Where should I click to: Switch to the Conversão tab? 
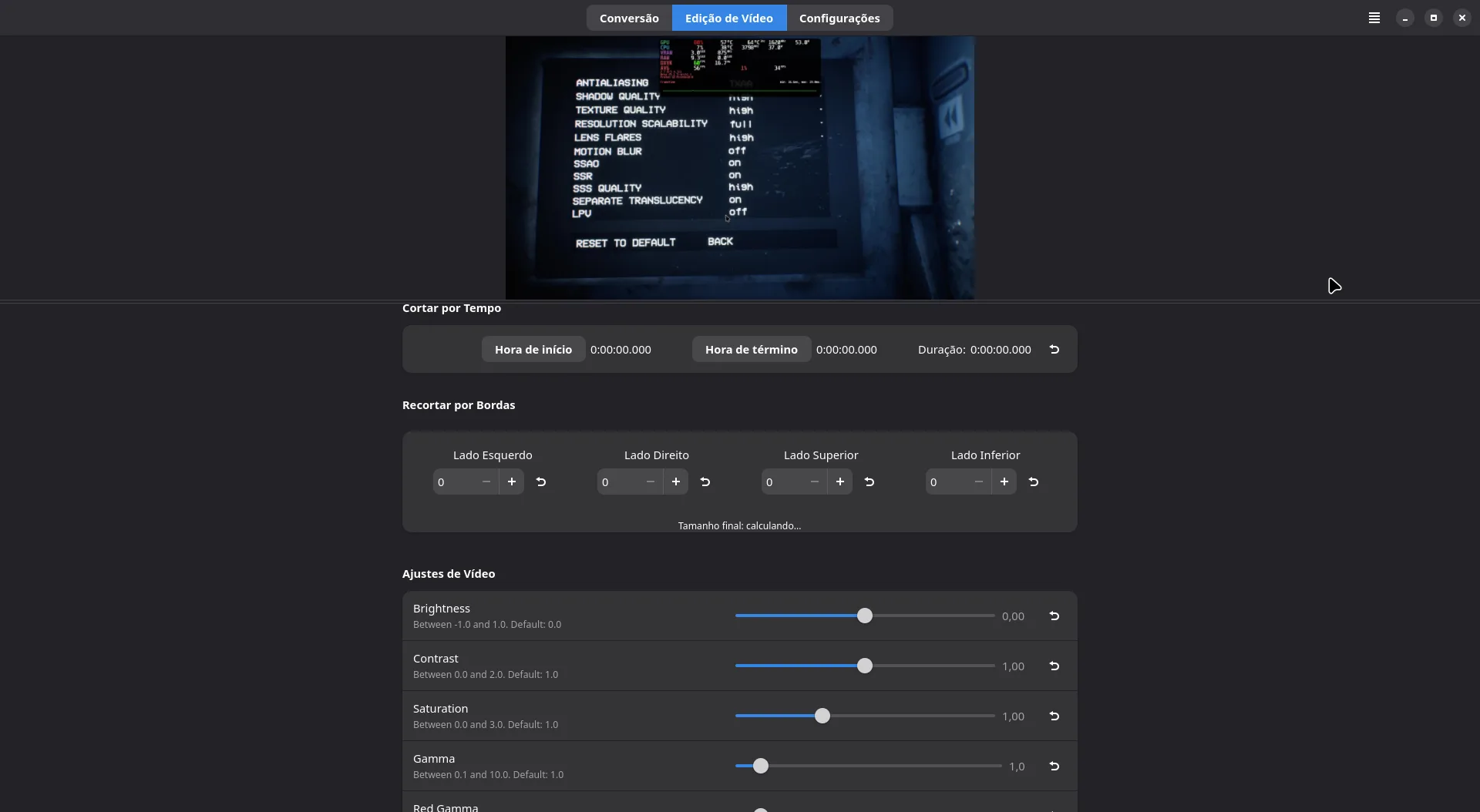coord(629,18)
